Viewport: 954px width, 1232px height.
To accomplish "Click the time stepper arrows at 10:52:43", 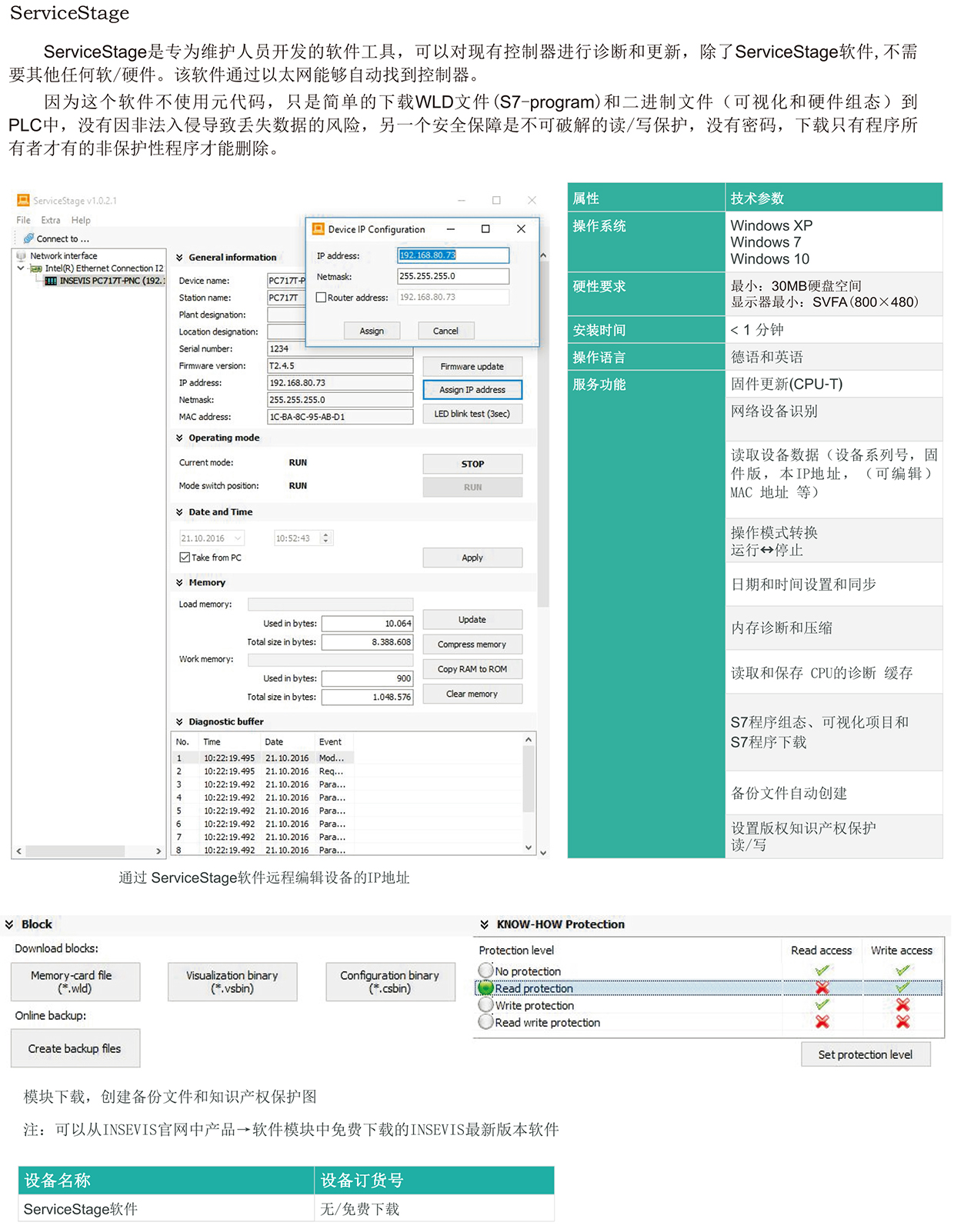I will (326, 538).
